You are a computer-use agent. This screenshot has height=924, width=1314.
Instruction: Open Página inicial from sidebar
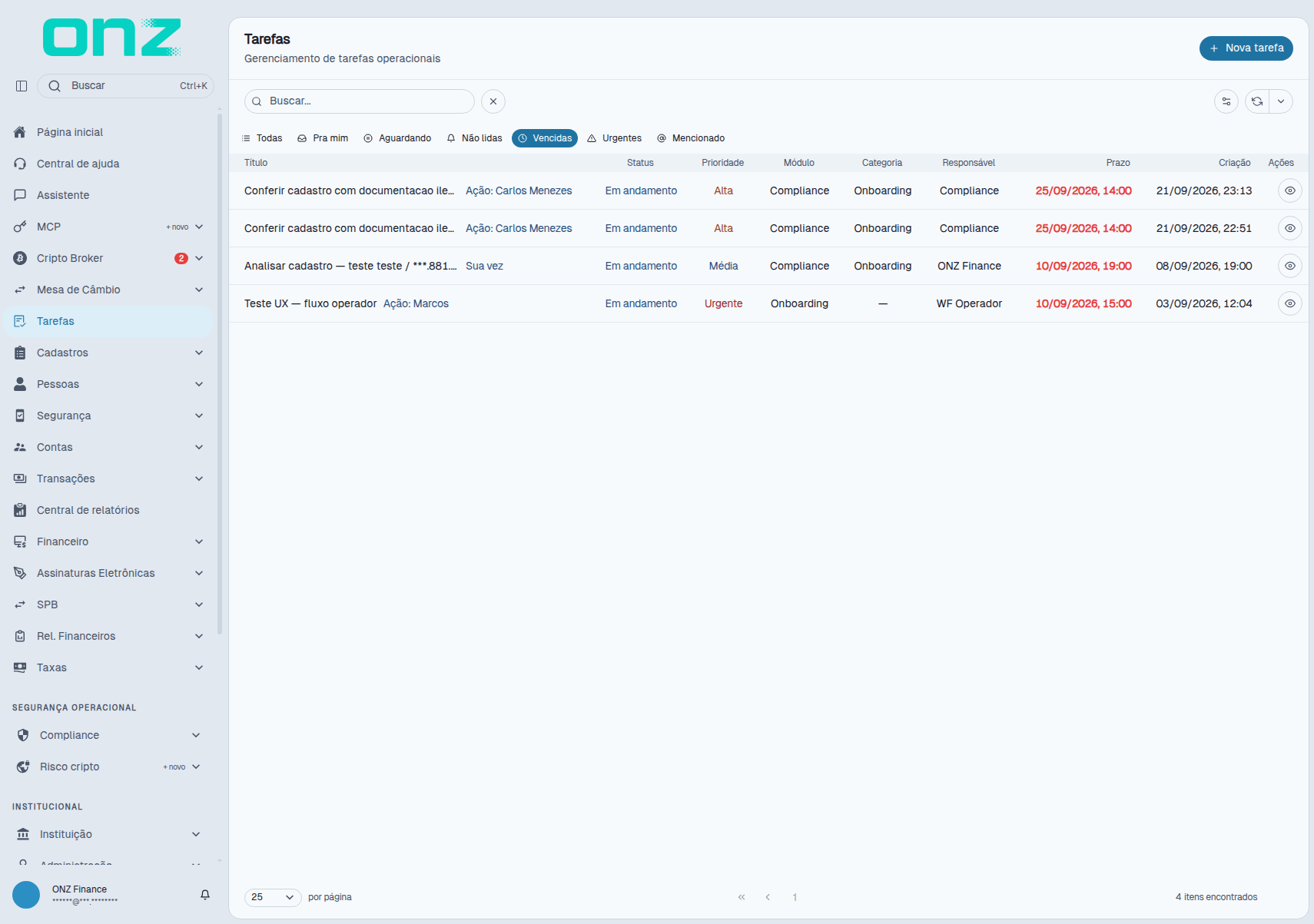(108, 132)
